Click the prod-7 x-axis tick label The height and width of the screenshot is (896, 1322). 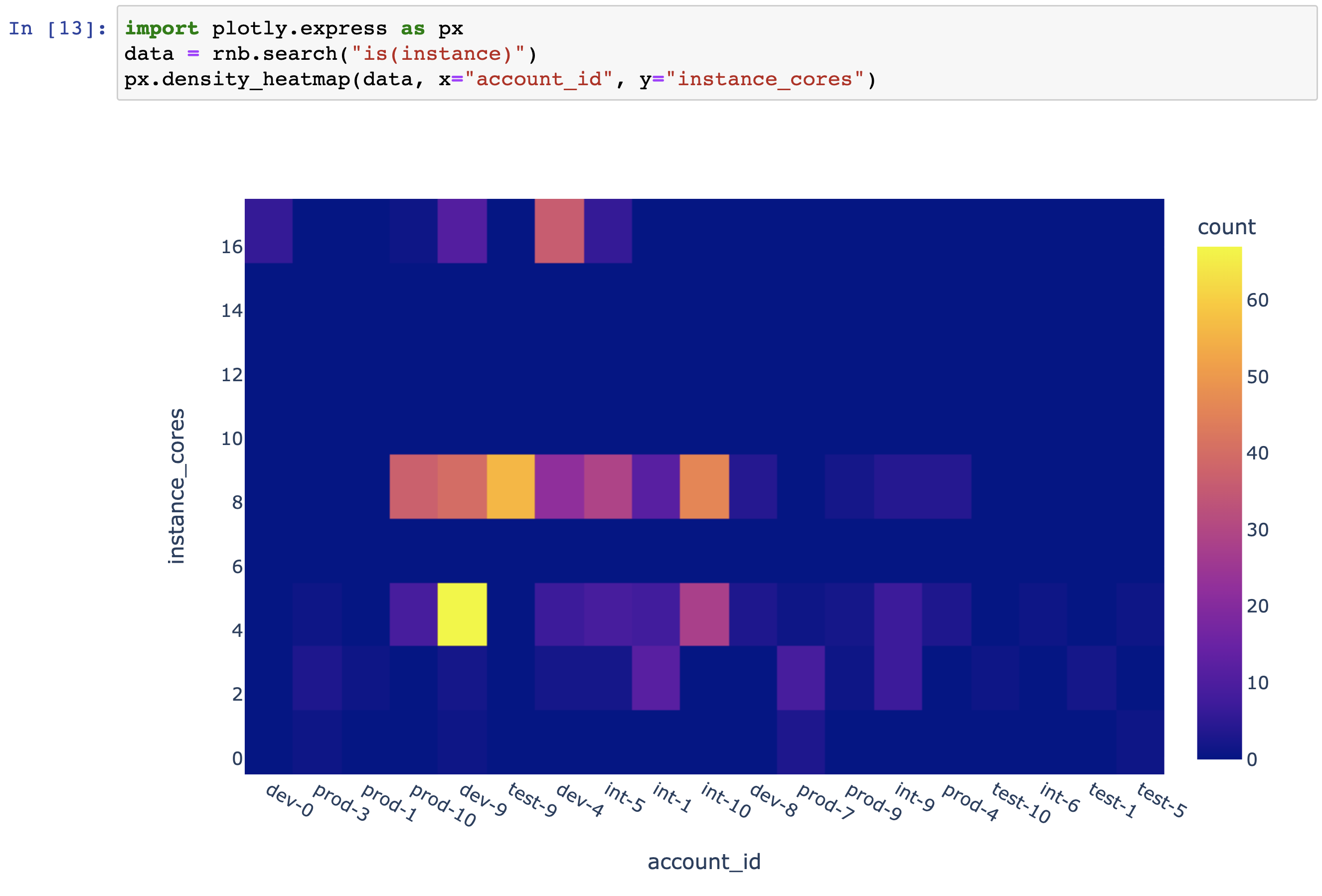826,802
